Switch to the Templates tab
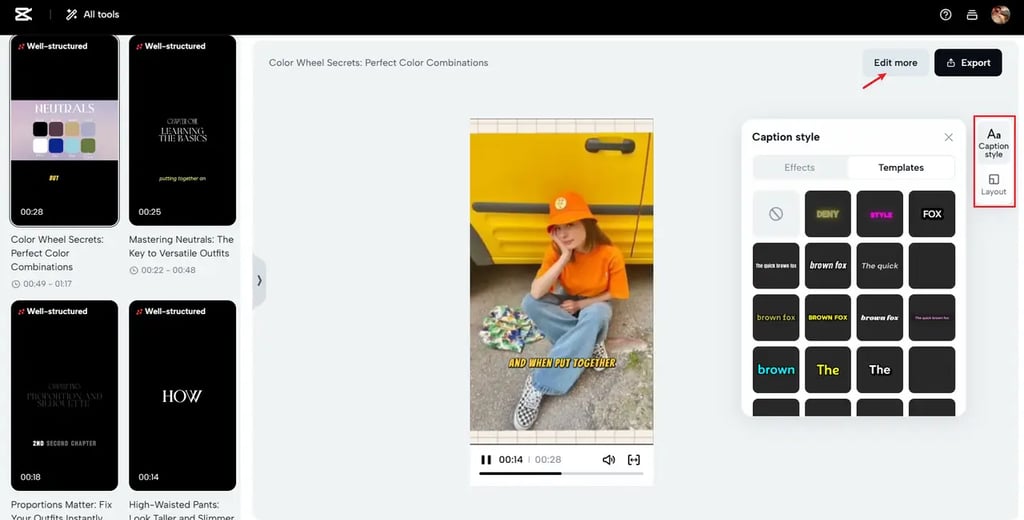Viewport: 1024px width, 520px height. [x=901, y=168]
